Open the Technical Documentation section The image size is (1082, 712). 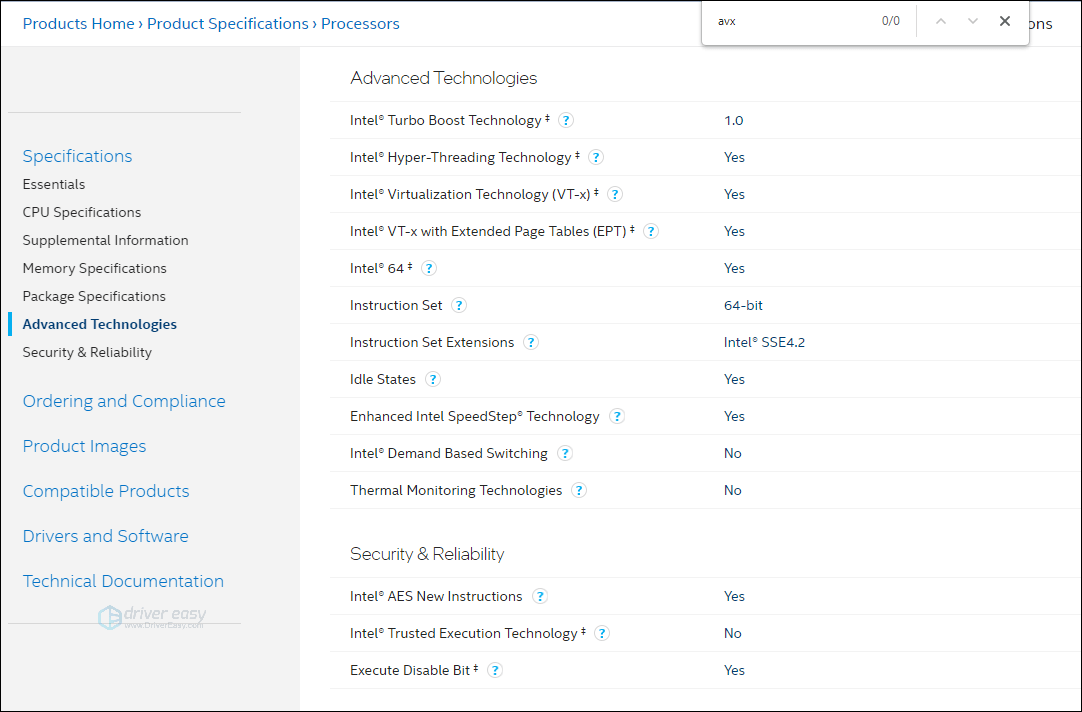pyautogui.click(x=123, y=581)
